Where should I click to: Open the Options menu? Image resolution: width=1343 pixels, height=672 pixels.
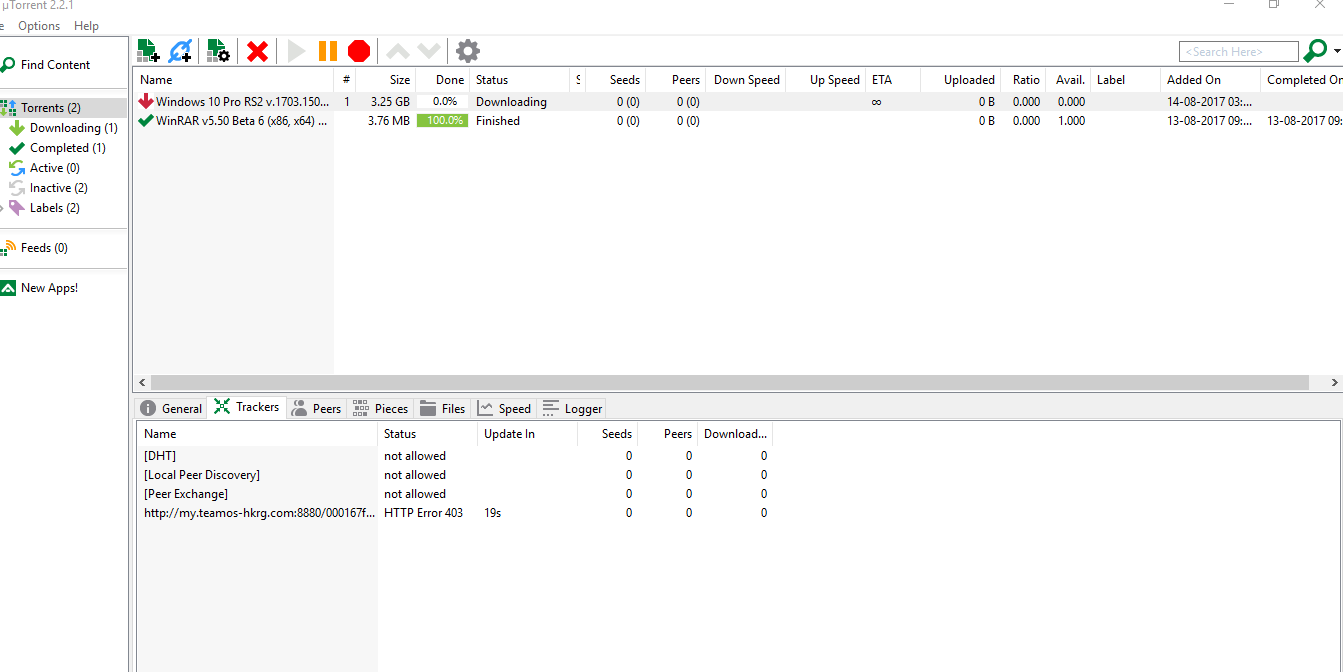tap(39, 26)
